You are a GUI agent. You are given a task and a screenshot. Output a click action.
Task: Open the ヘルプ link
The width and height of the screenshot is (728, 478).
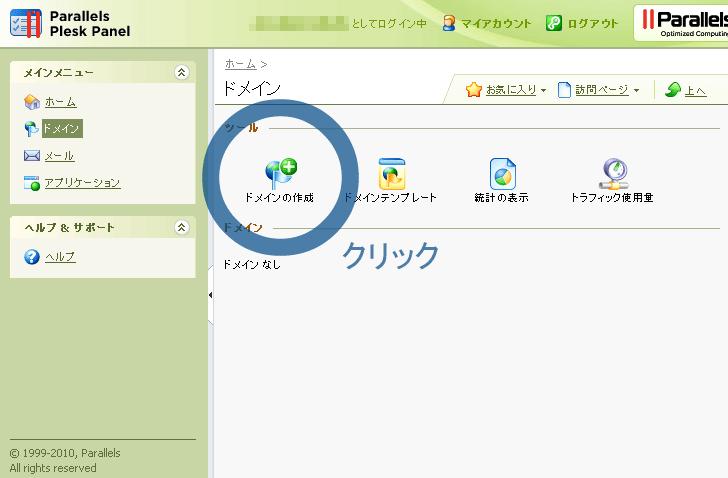(x=60, y=257)
